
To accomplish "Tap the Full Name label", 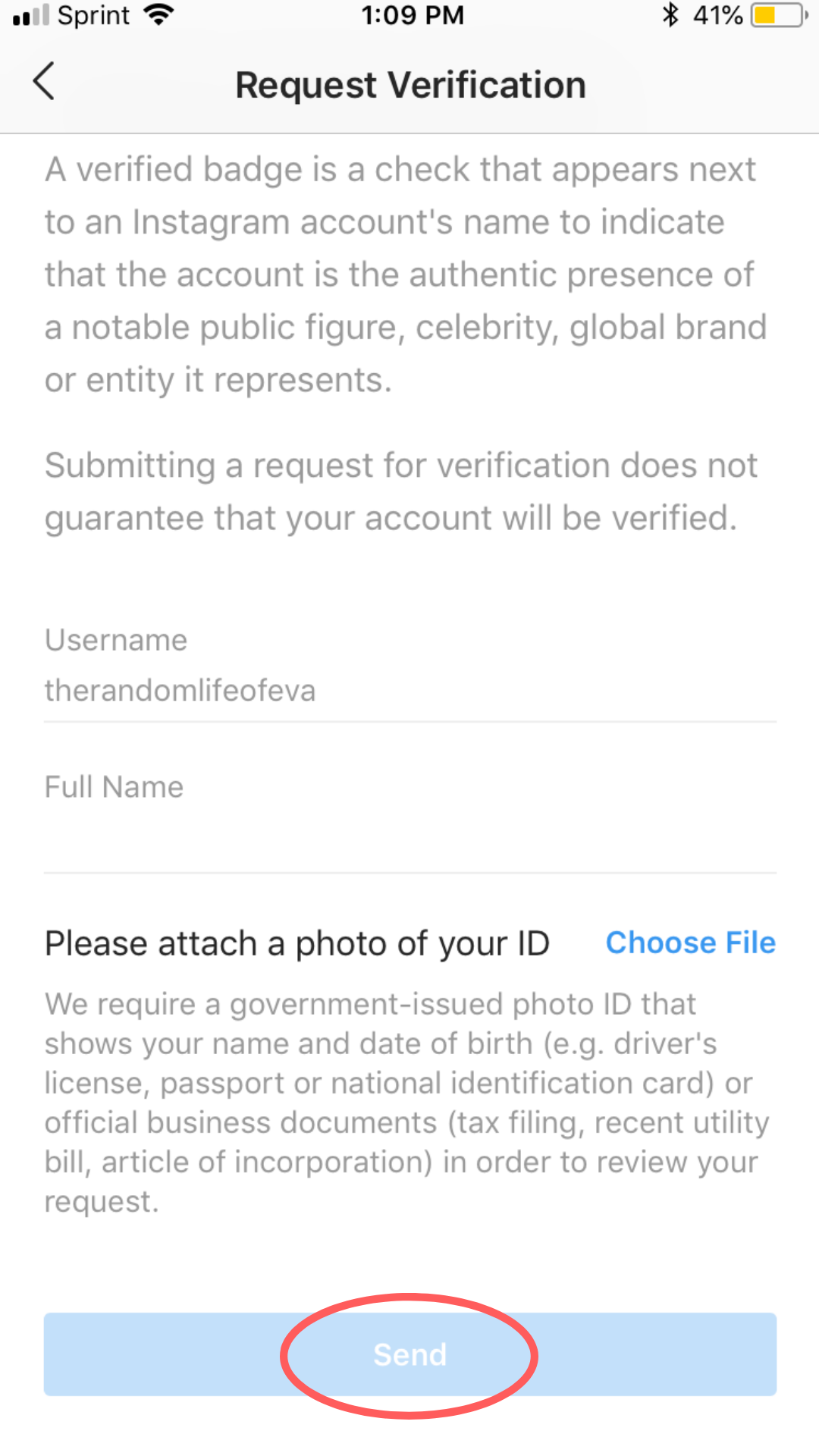I will coord(114,787).
